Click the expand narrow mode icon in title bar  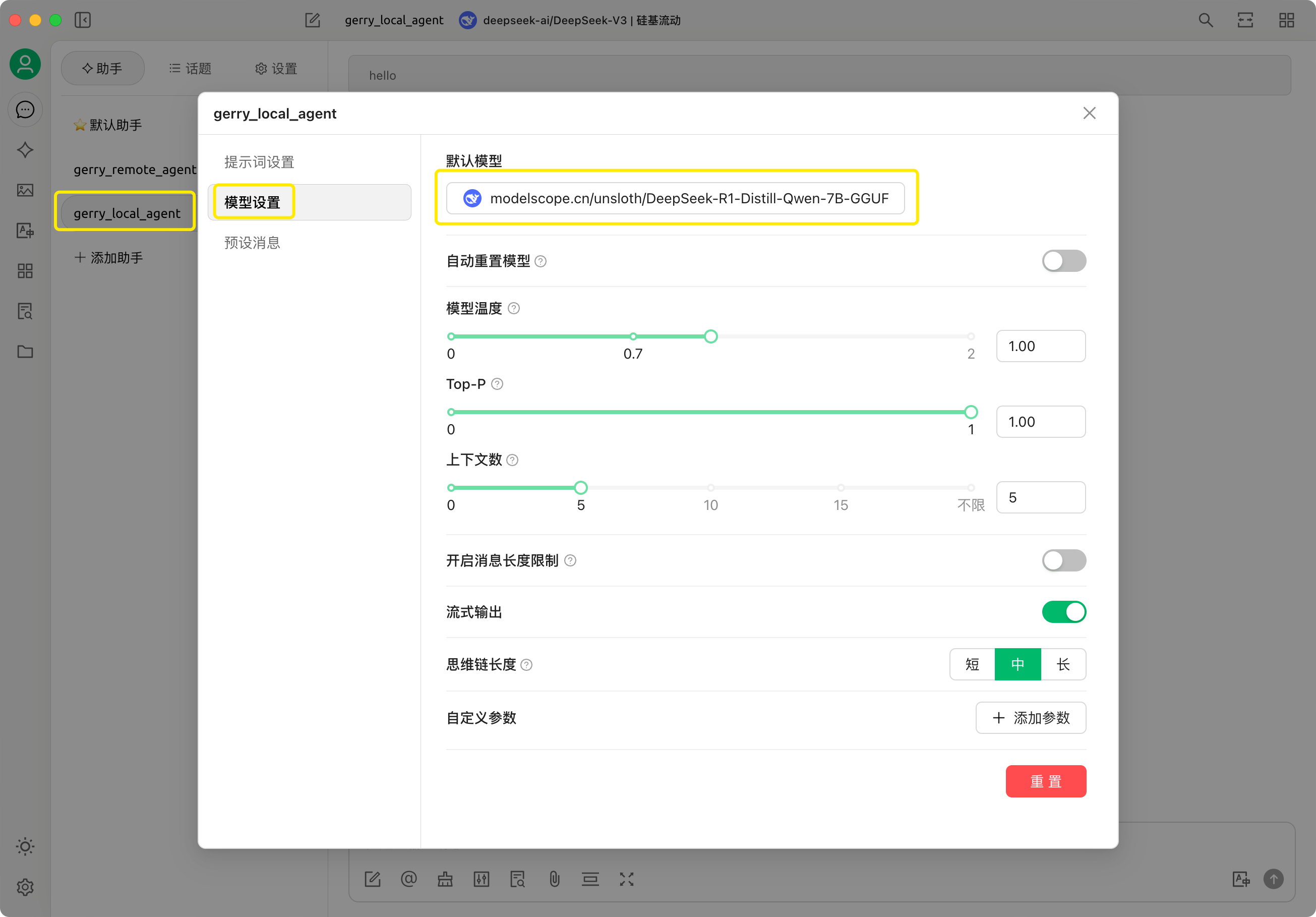[1245, 20]
